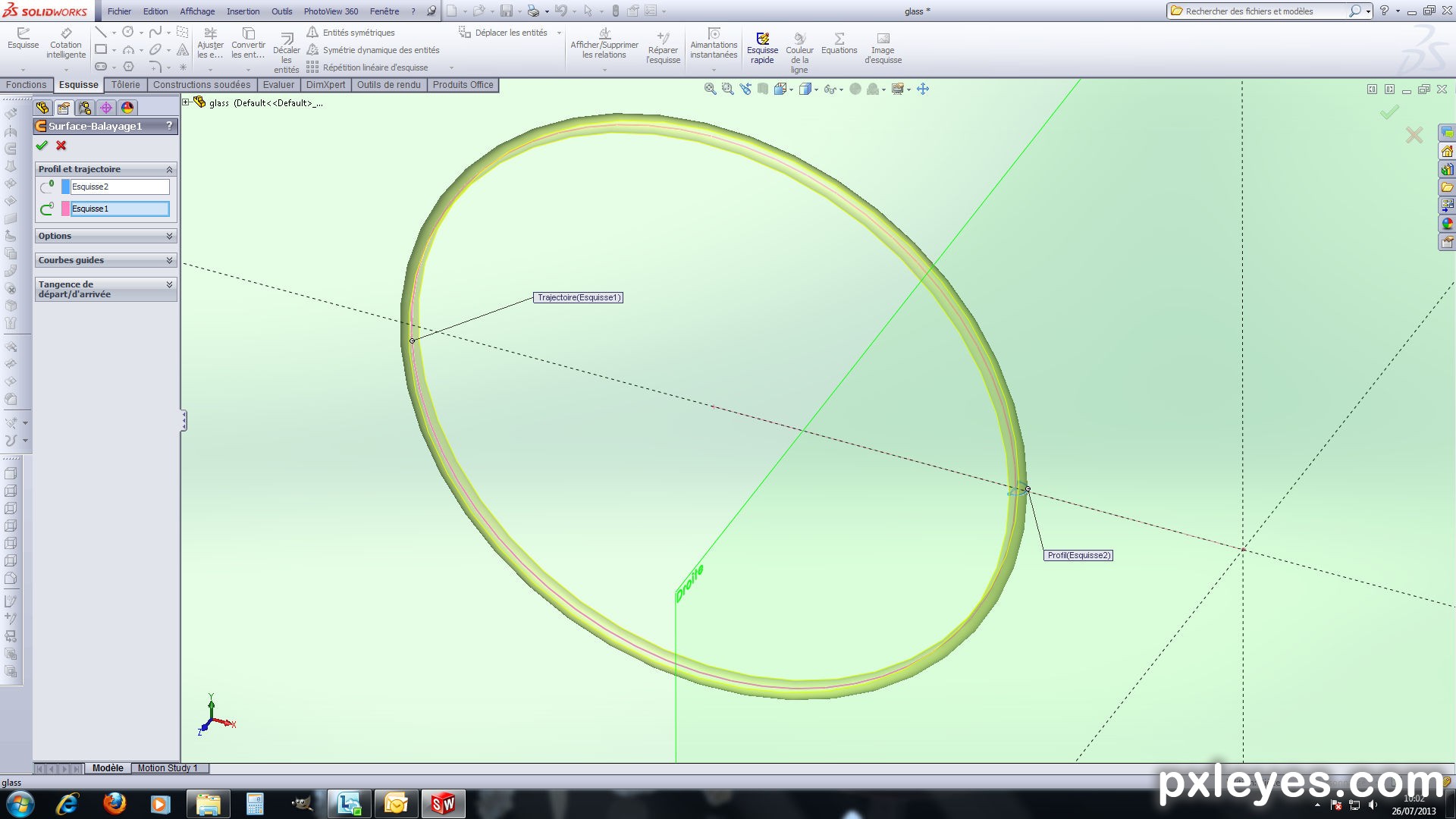Collapse the Profil et trajectoire section
This screenshot has width=1456, height=819.
(x=169, y=169)
